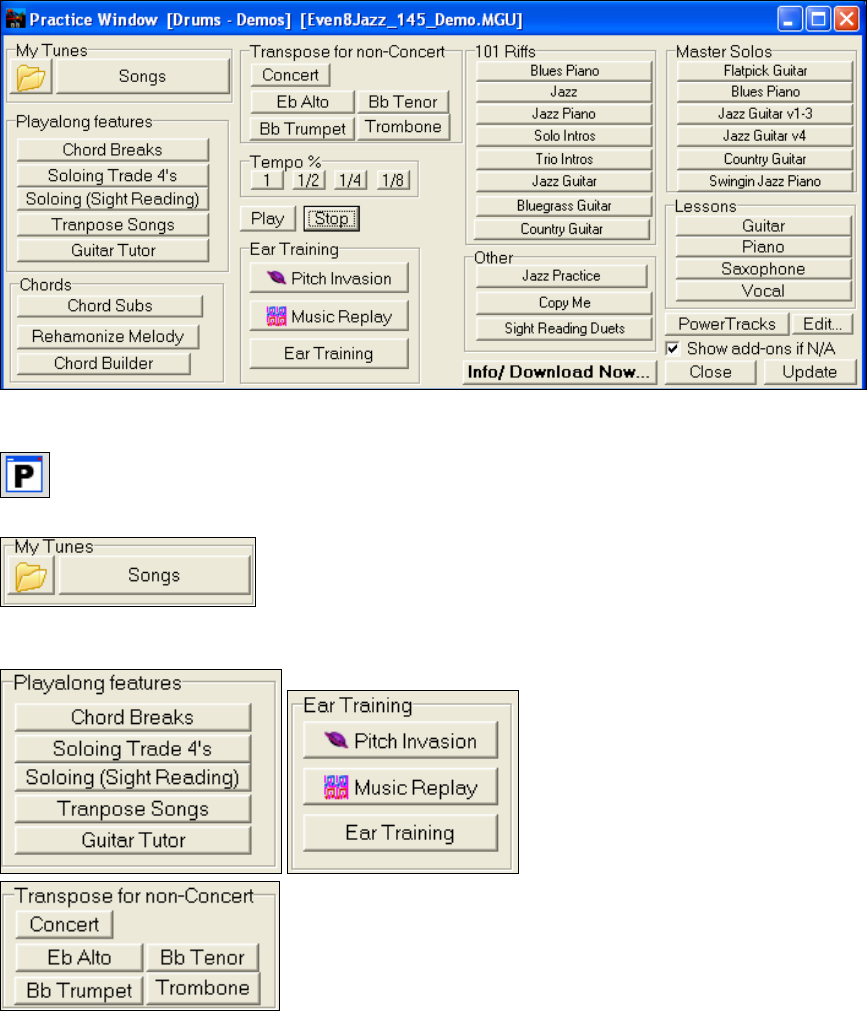Open Bluegrass Guitar riffs
867x1011 pixels.
(564, 206)
